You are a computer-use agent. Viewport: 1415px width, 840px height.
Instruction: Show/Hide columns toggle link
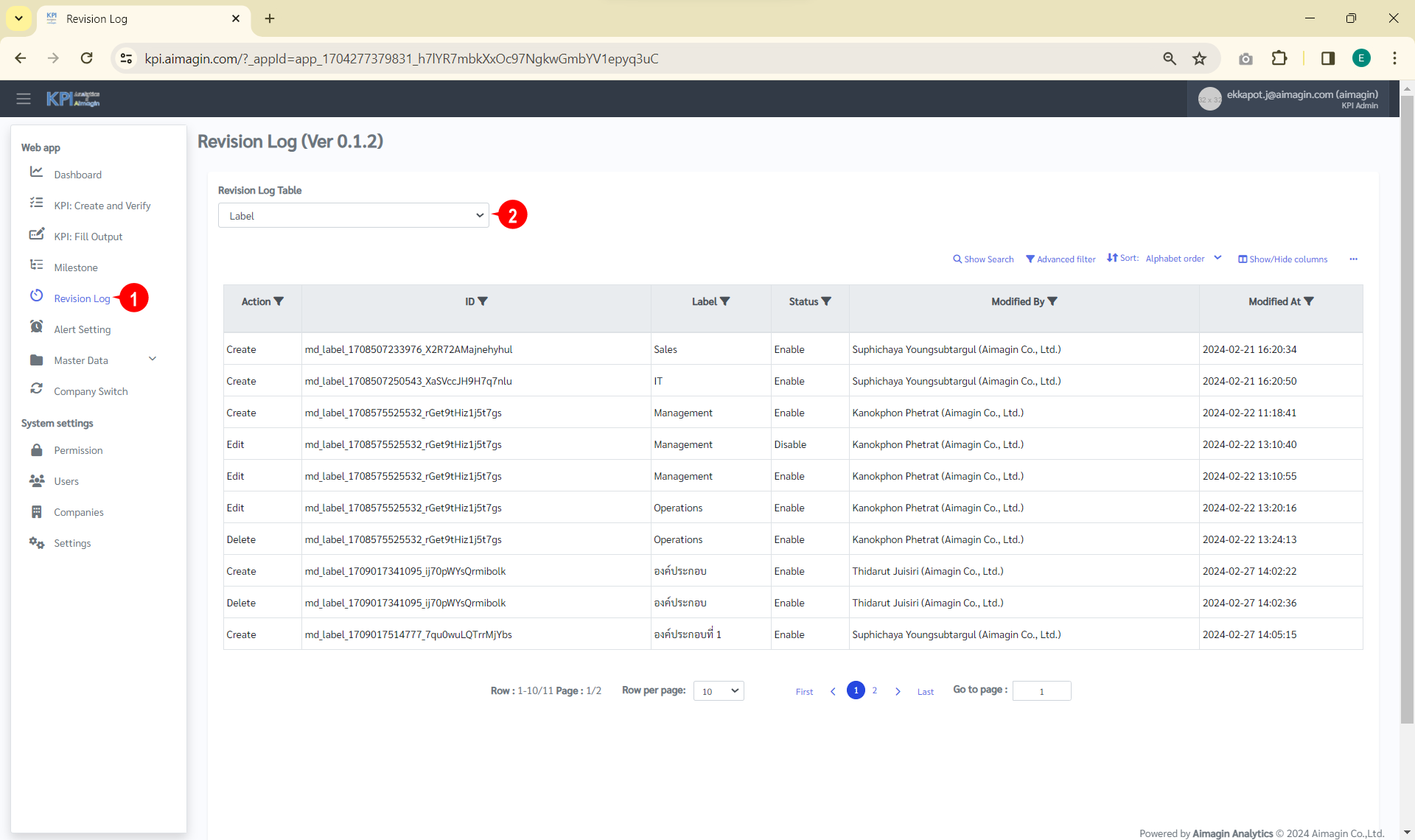[1282, 259]
